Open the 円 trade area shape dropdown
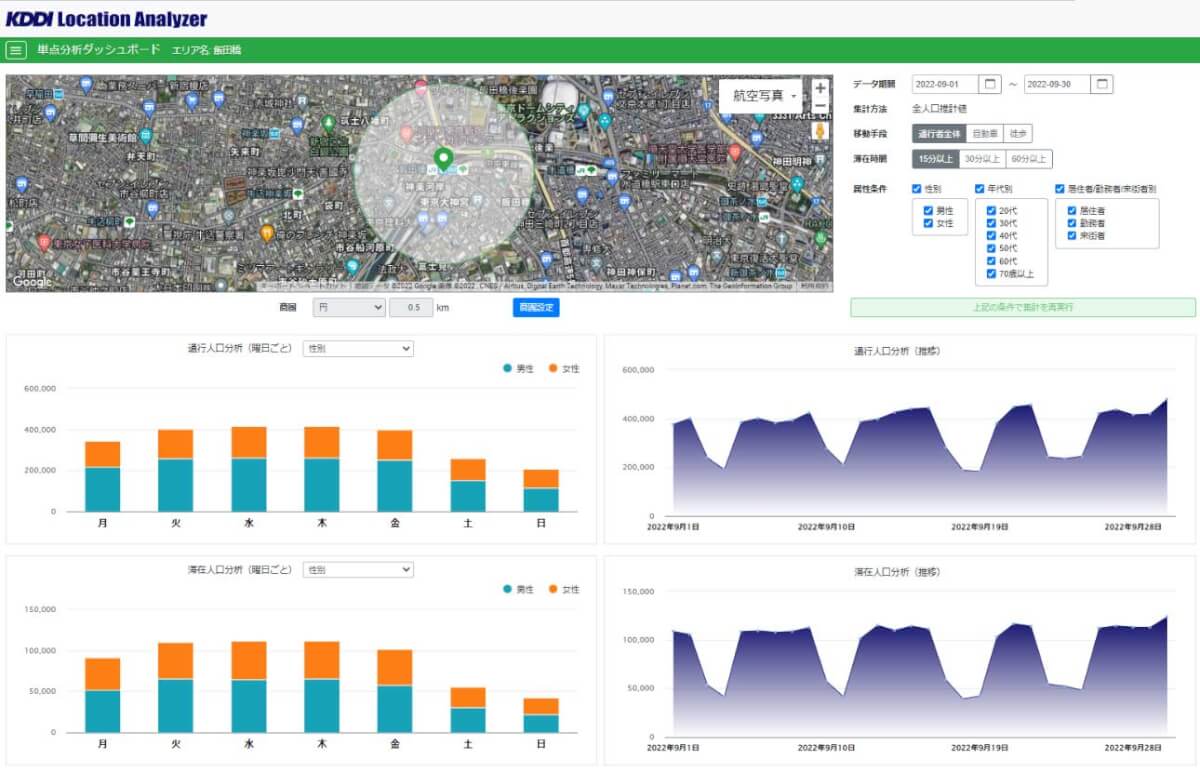 [x=349, y=308]
